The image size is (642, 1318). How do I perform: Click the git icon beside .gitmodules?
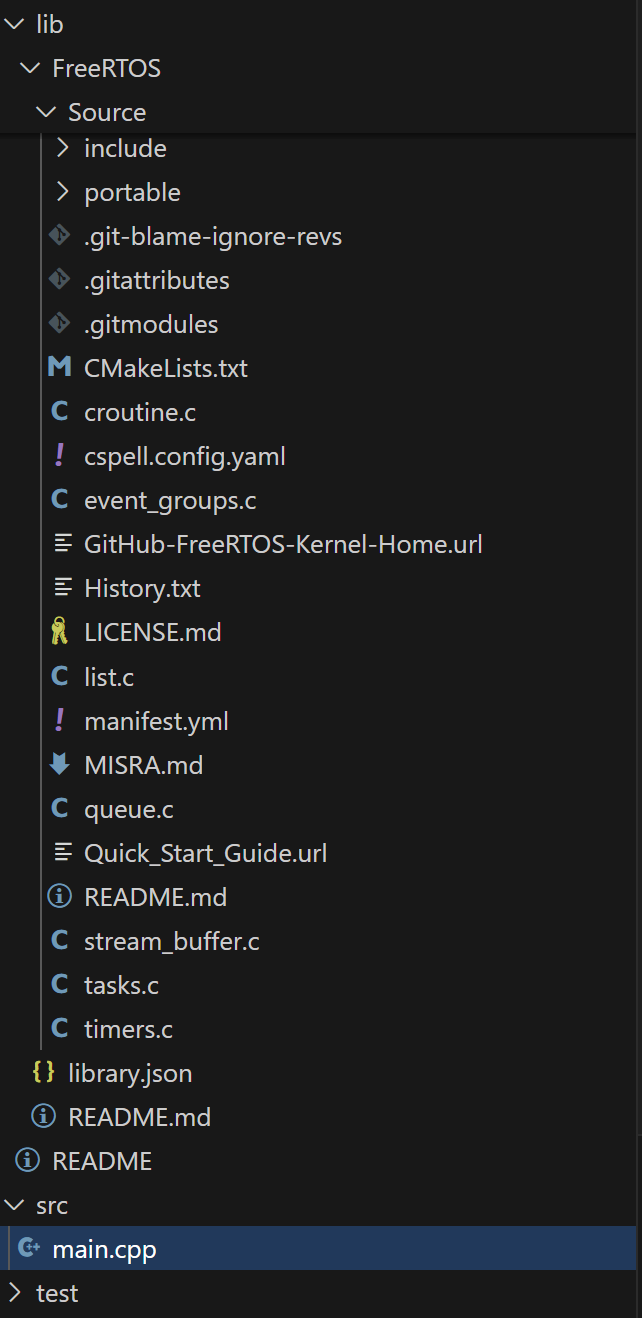[x=60, y=324]
